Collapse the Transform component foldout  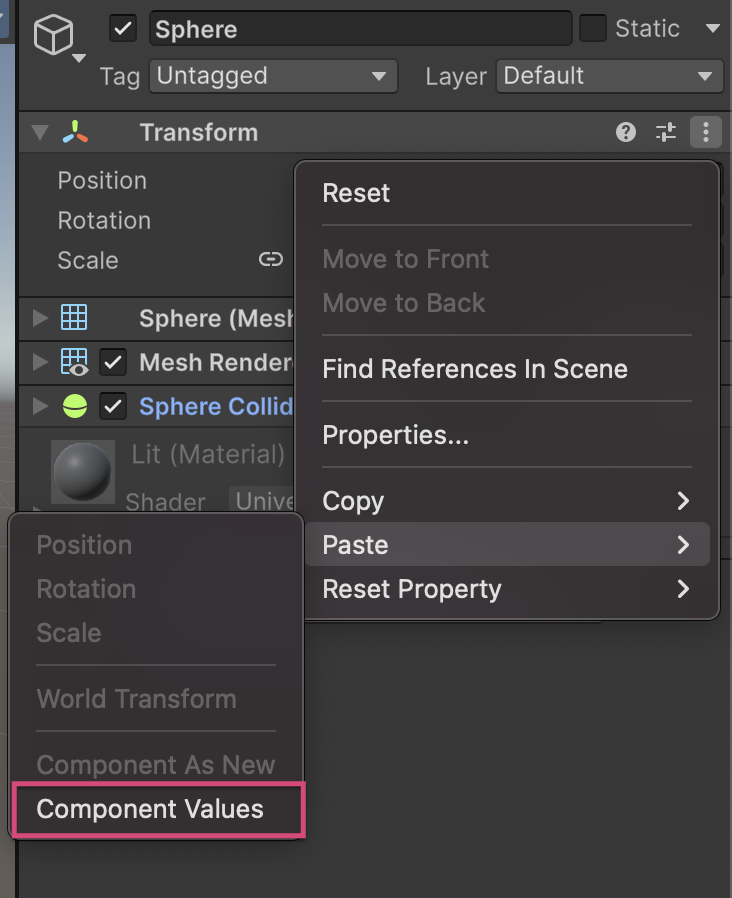tap(40, 132)
